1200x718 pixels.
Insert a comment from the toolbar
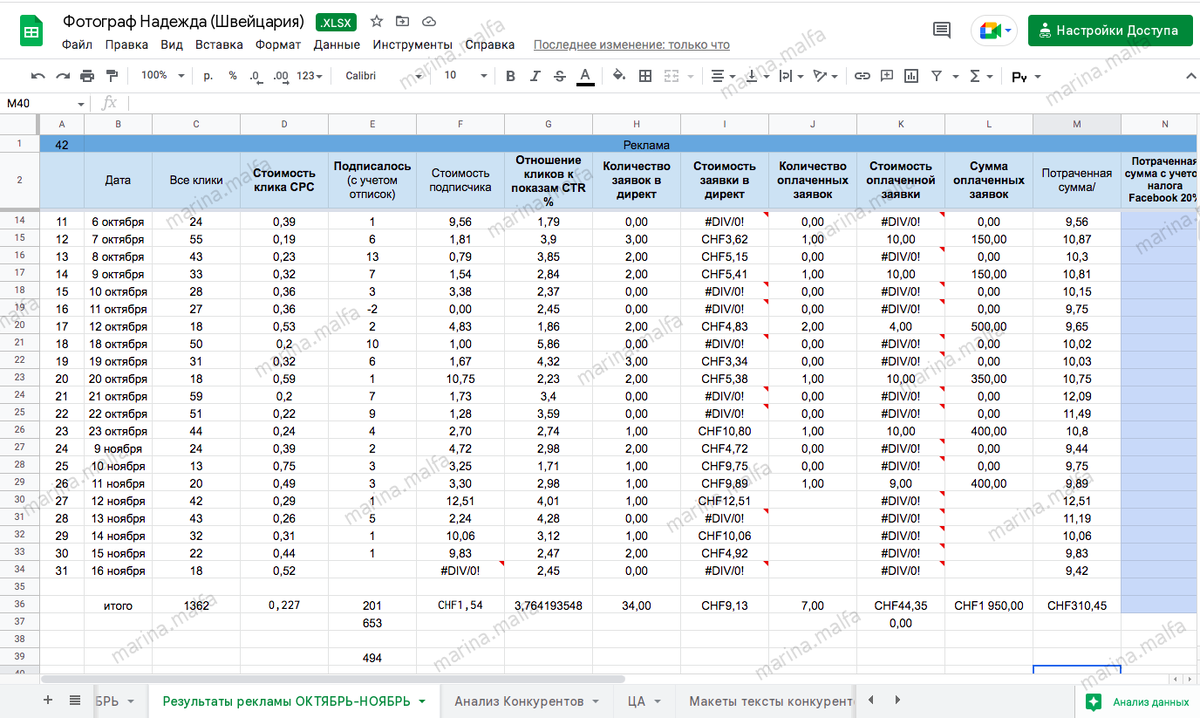886,76
